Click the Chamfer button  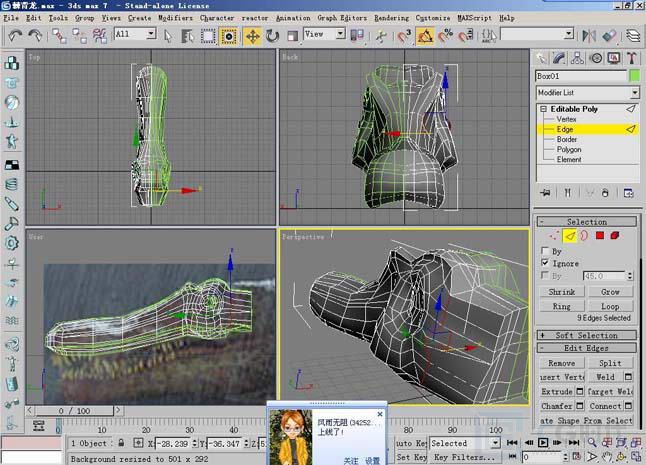[557, 406]
